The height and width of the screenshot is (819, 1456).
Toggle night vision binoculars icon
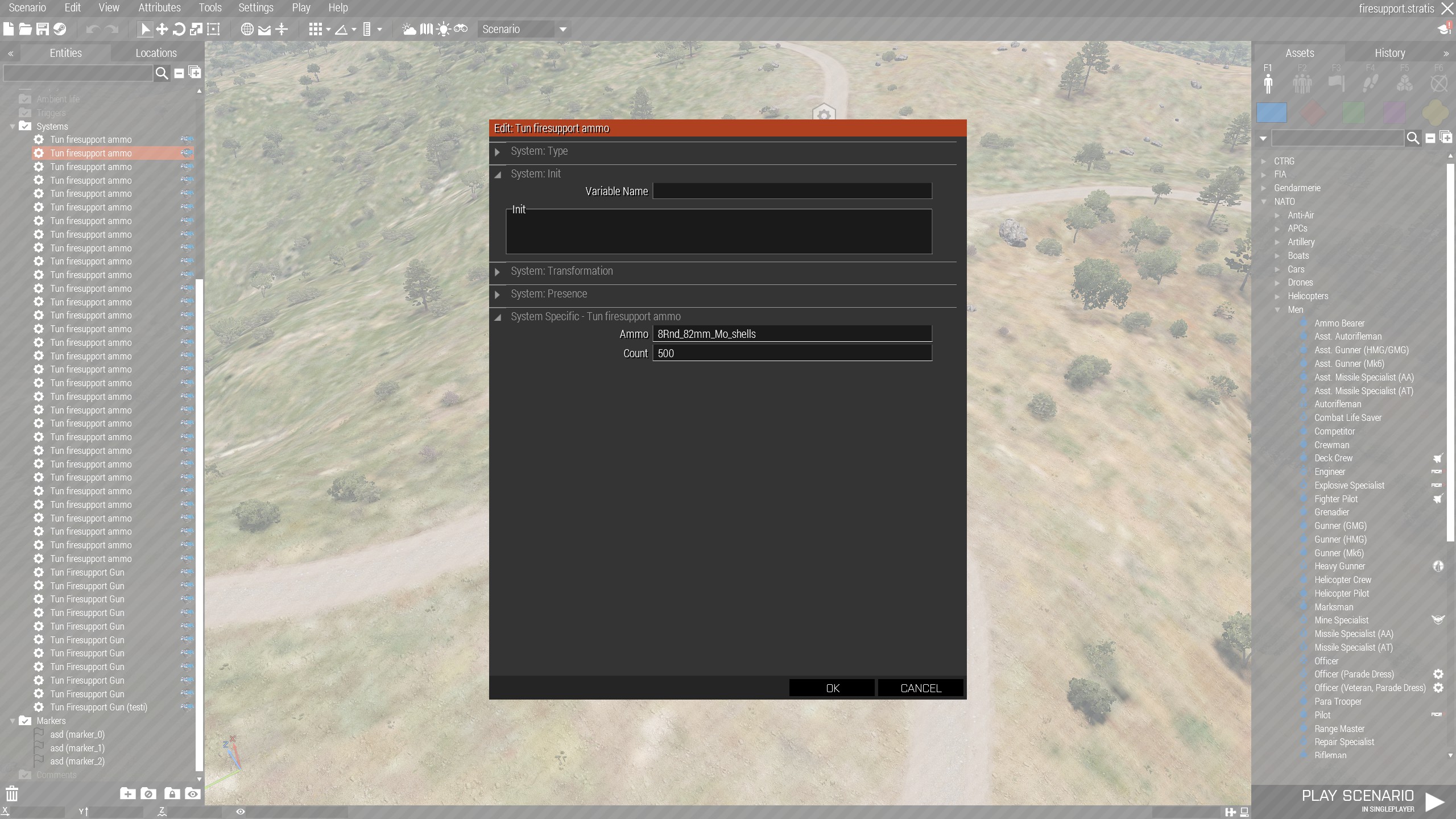[461, 29]
